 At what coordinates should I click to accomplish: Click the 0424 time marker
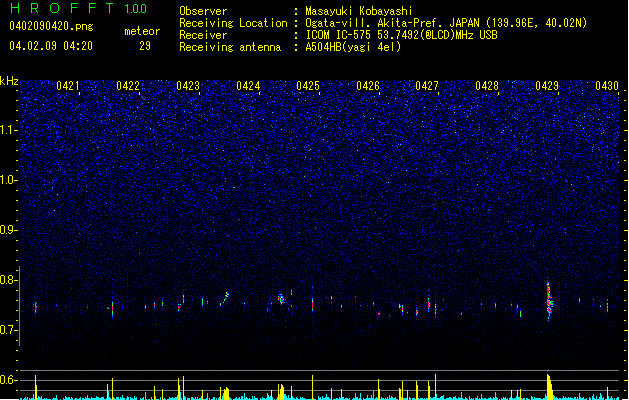pos(248,86)
